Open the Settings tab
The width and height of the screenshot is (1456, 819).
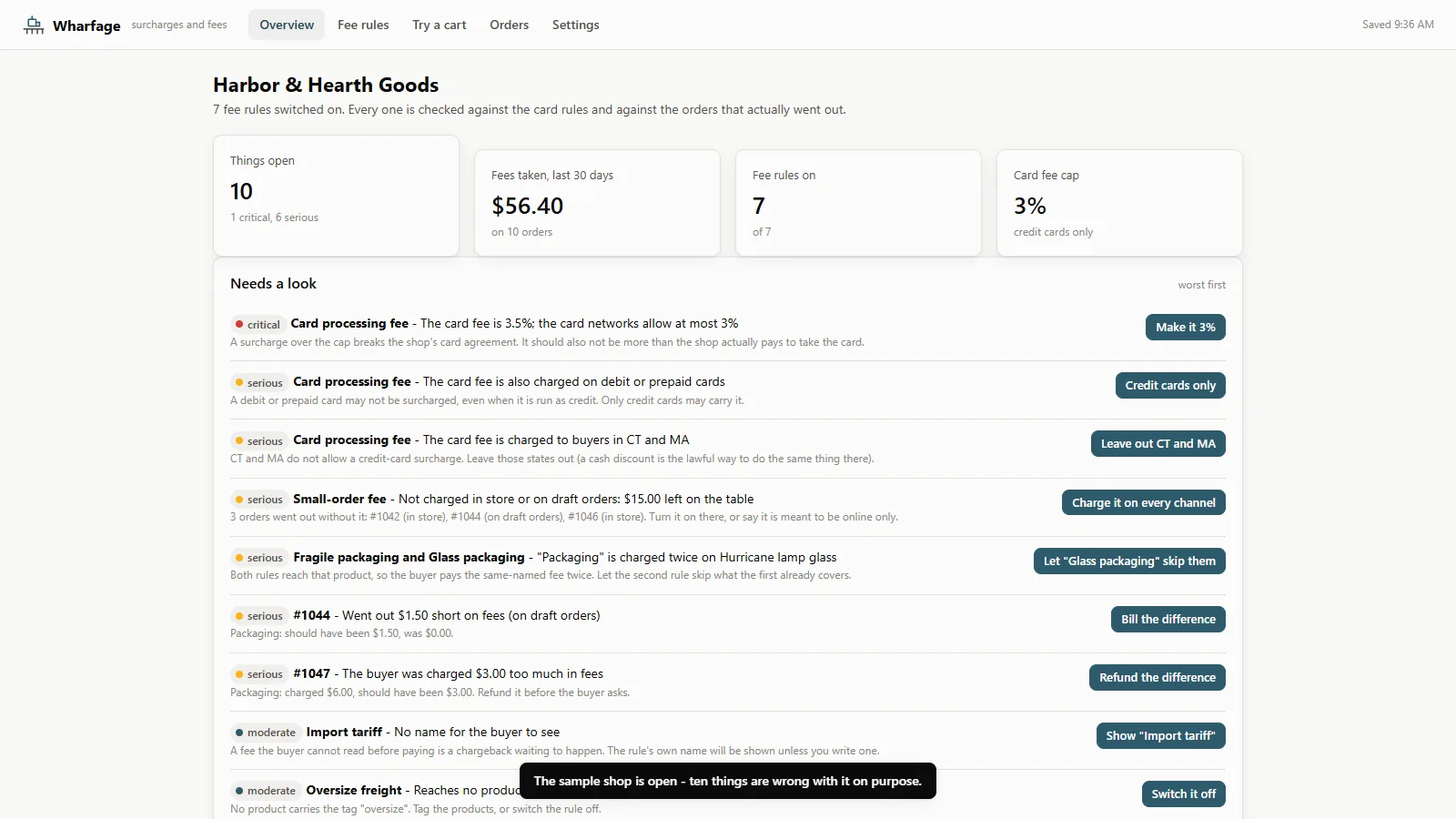tap(575, 25)
